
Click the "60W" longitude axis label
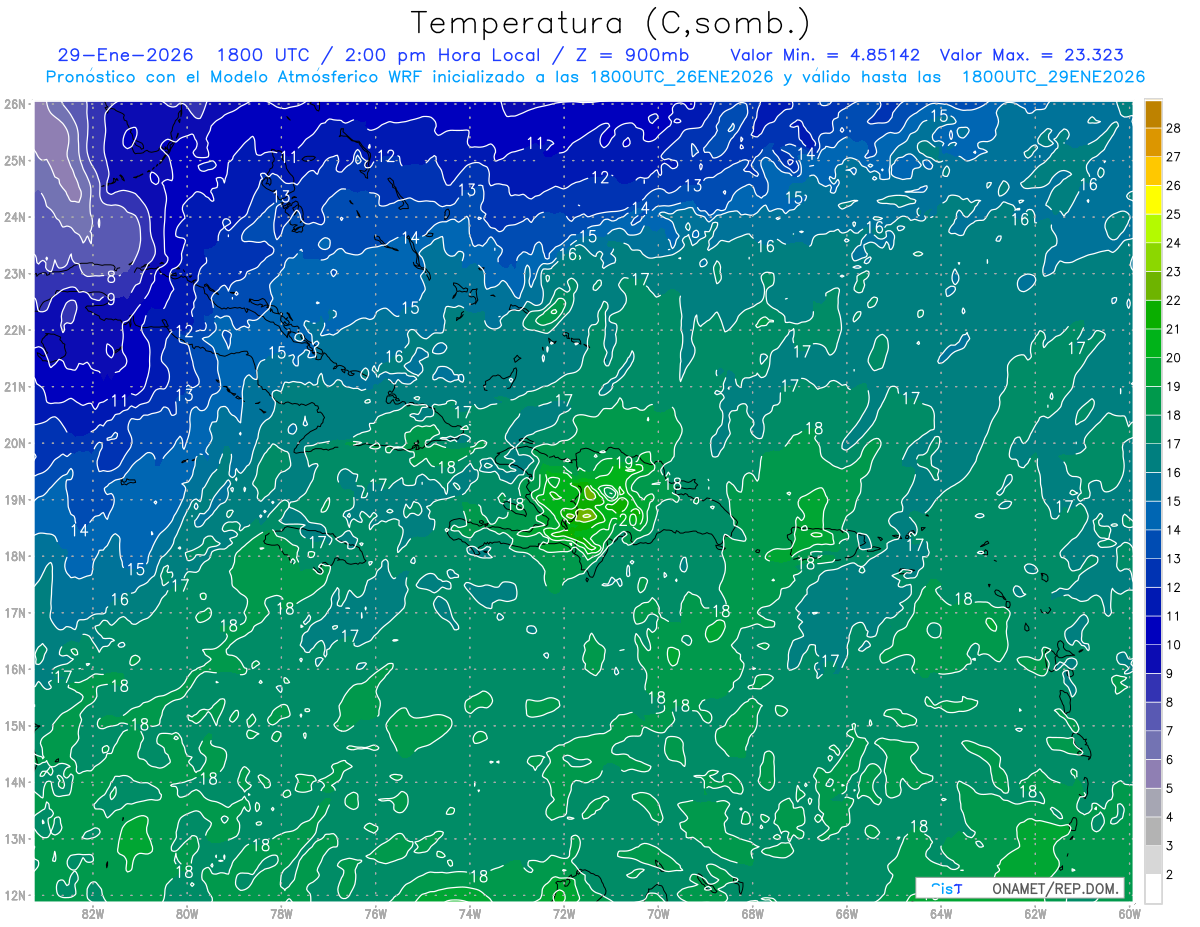1130,912
